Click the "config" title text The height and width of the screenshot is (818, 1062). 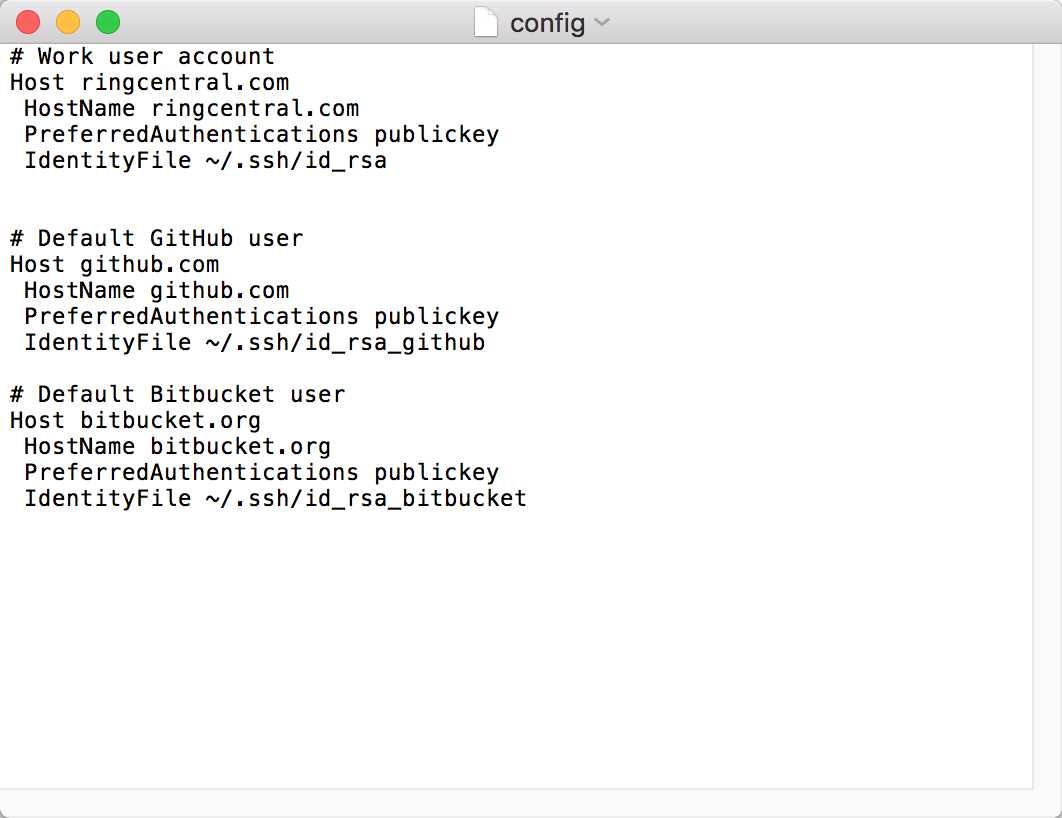[547, 22]
